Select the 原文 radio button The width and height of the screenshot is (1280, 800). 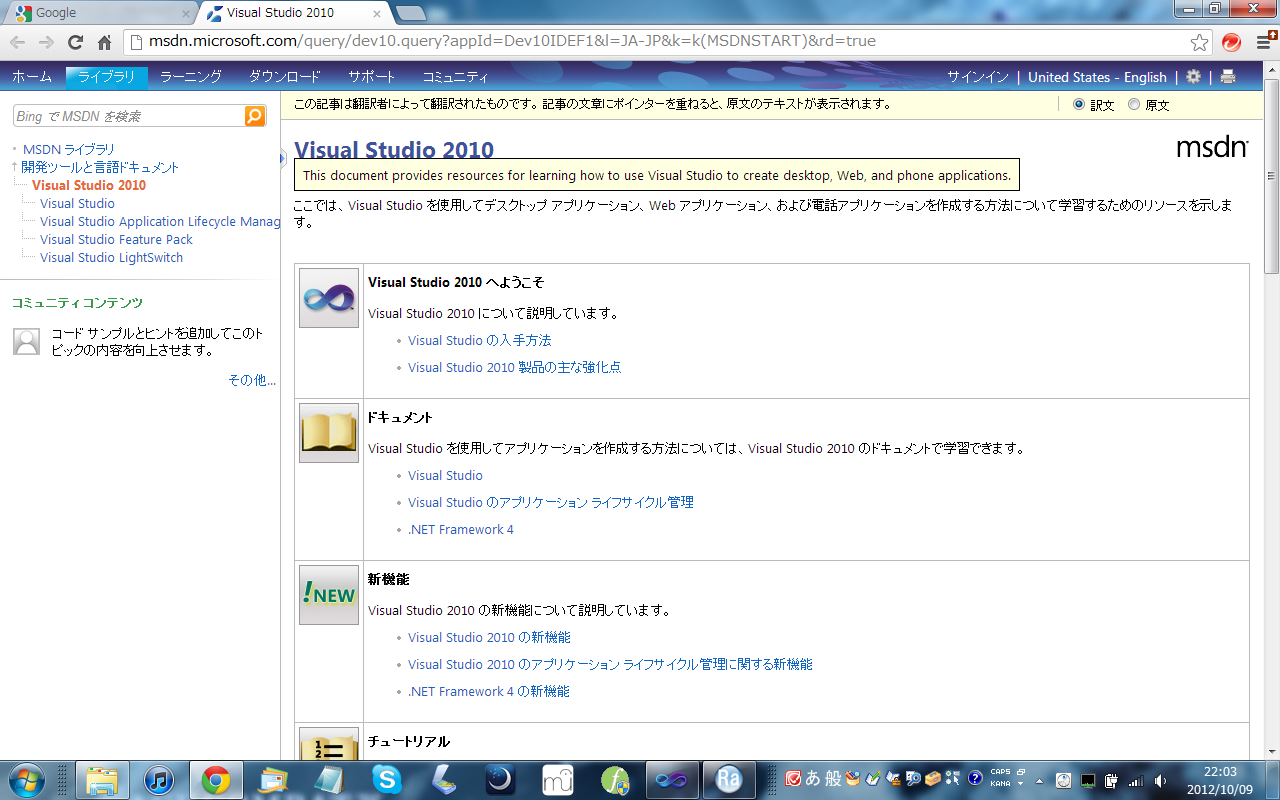click(x=1134, y=104)
